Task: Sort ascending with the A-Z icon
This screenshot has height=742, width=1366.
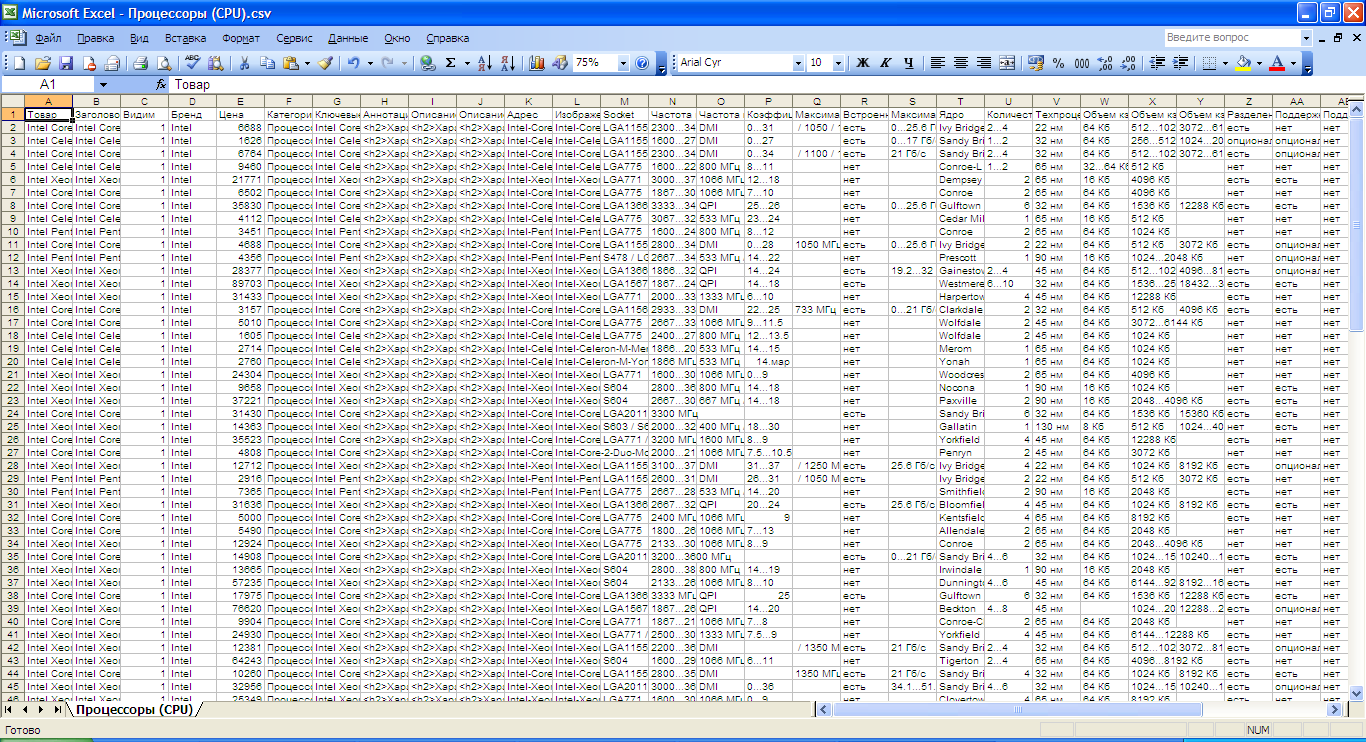Action: click(485, 62)
